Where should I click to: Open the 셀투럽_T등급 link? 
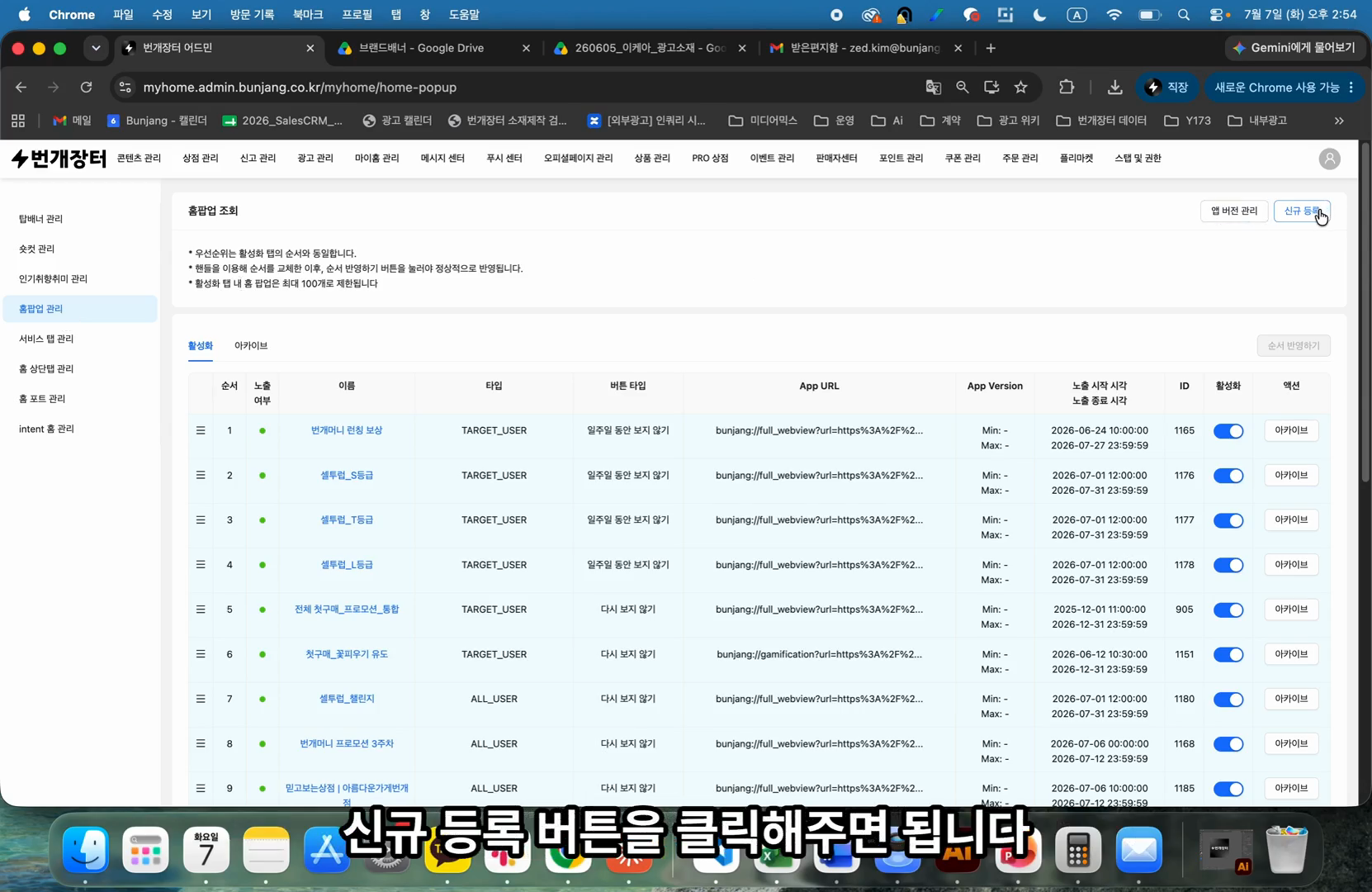(347, 520)
